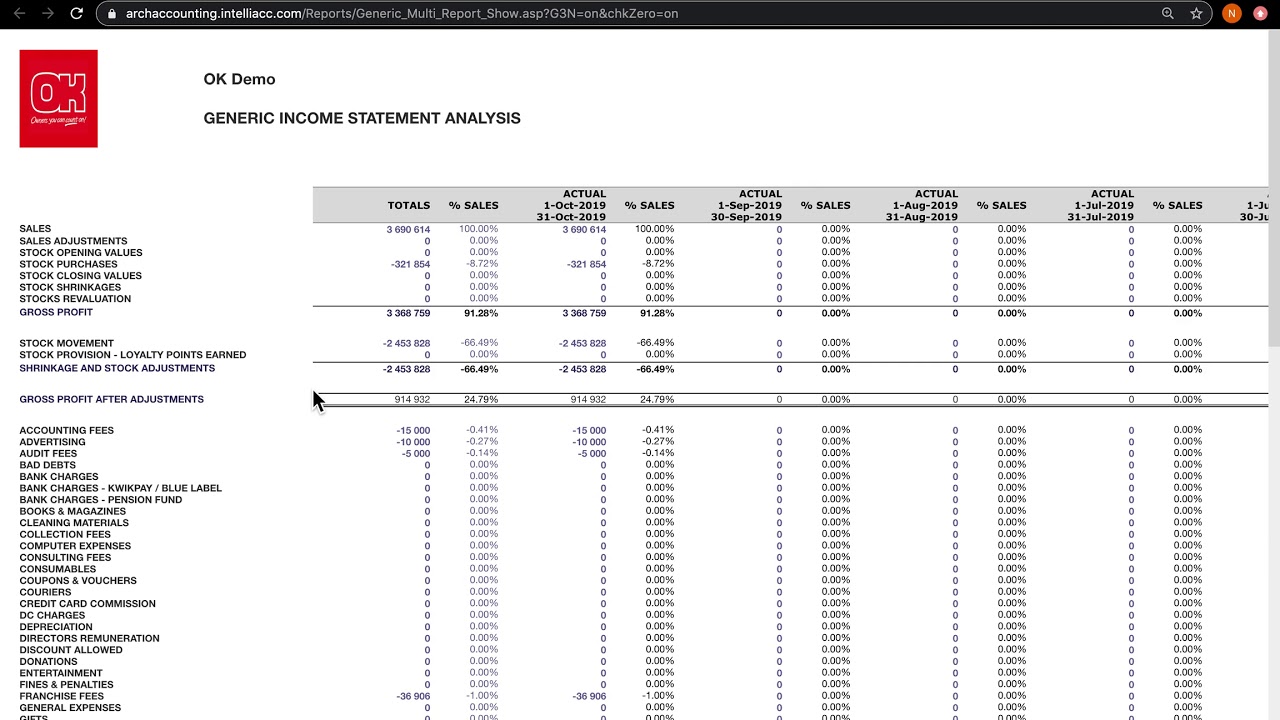Click Gross Profit After Adjustments label
Viewport: 1280px width, 720px height.
(111, 399)
